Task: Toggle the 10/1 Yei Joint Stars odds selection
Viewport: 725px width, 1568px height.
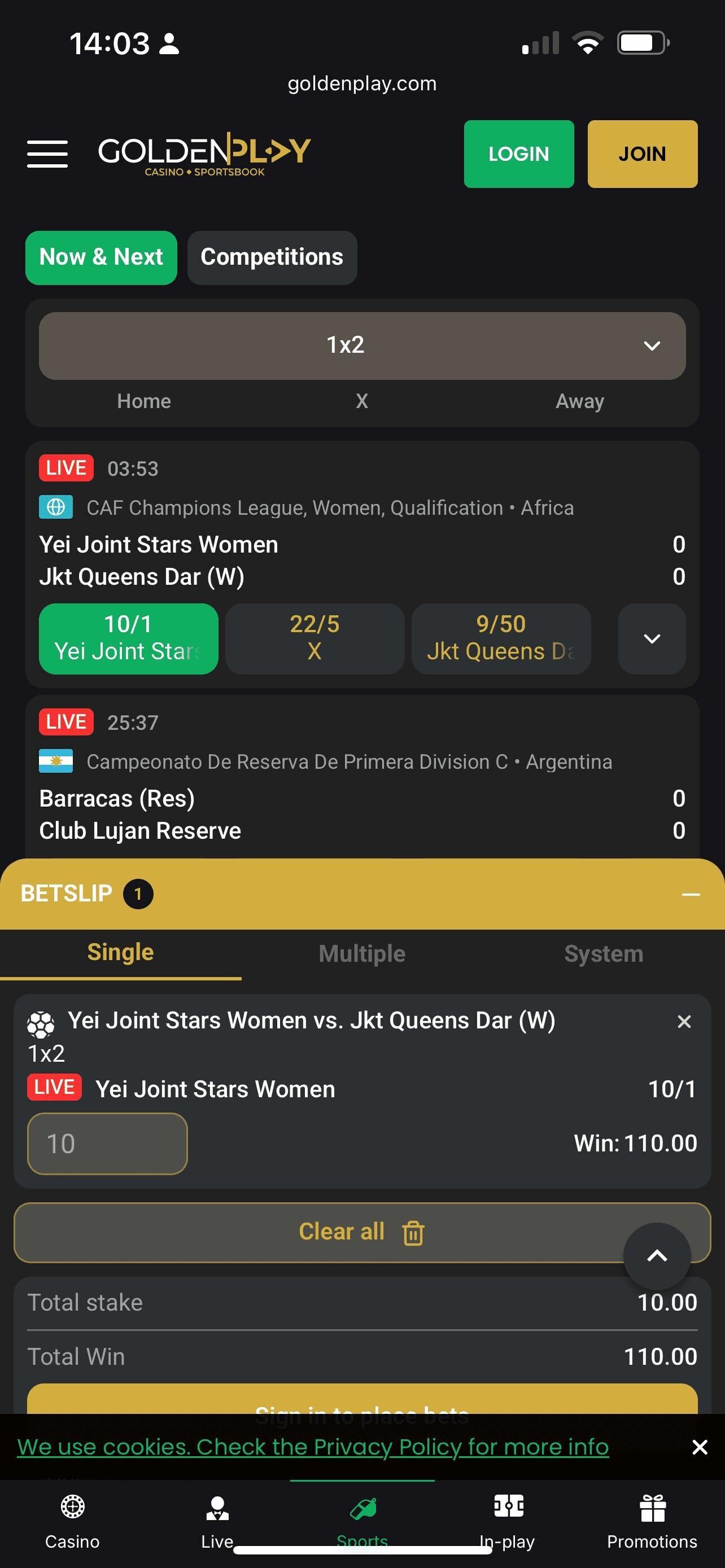Action: click(x=128, y=638)
